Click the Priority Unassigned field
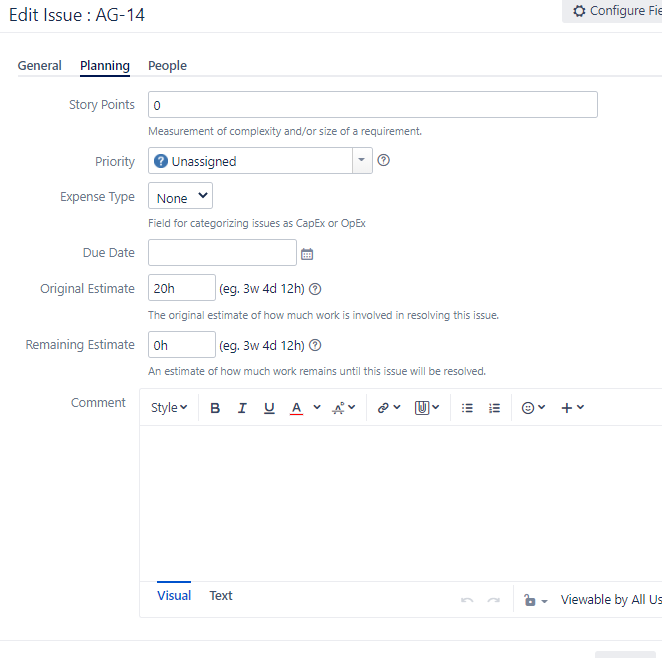 pyautogui.click(x=250, y=160)
